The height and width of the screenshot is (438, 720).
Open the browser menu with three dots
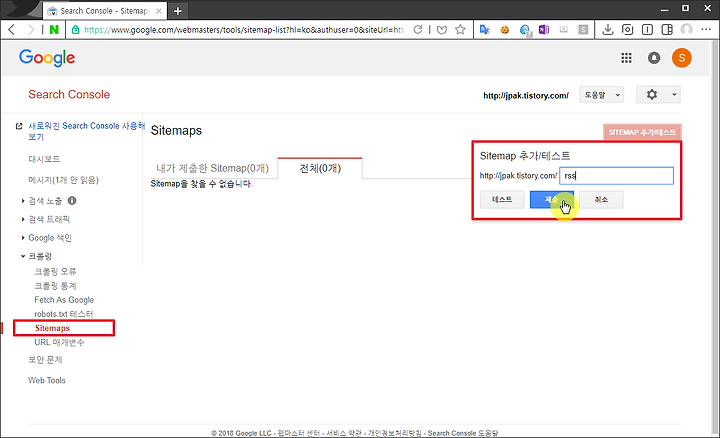706,29
